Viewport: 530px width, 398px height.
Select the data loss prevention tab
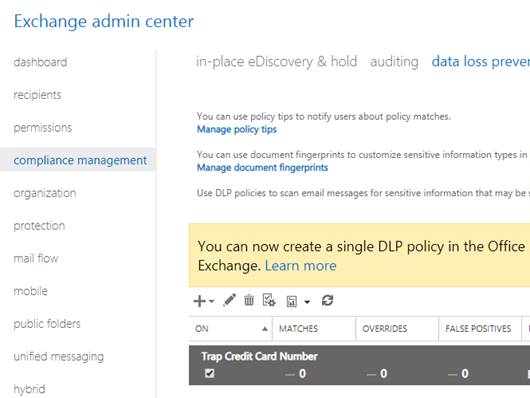pos(481,62)
